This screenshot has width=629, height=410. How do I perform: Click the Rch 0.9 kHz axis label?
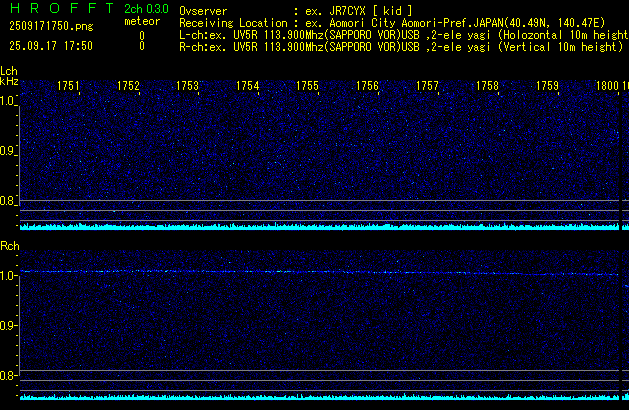click(8, 325)
